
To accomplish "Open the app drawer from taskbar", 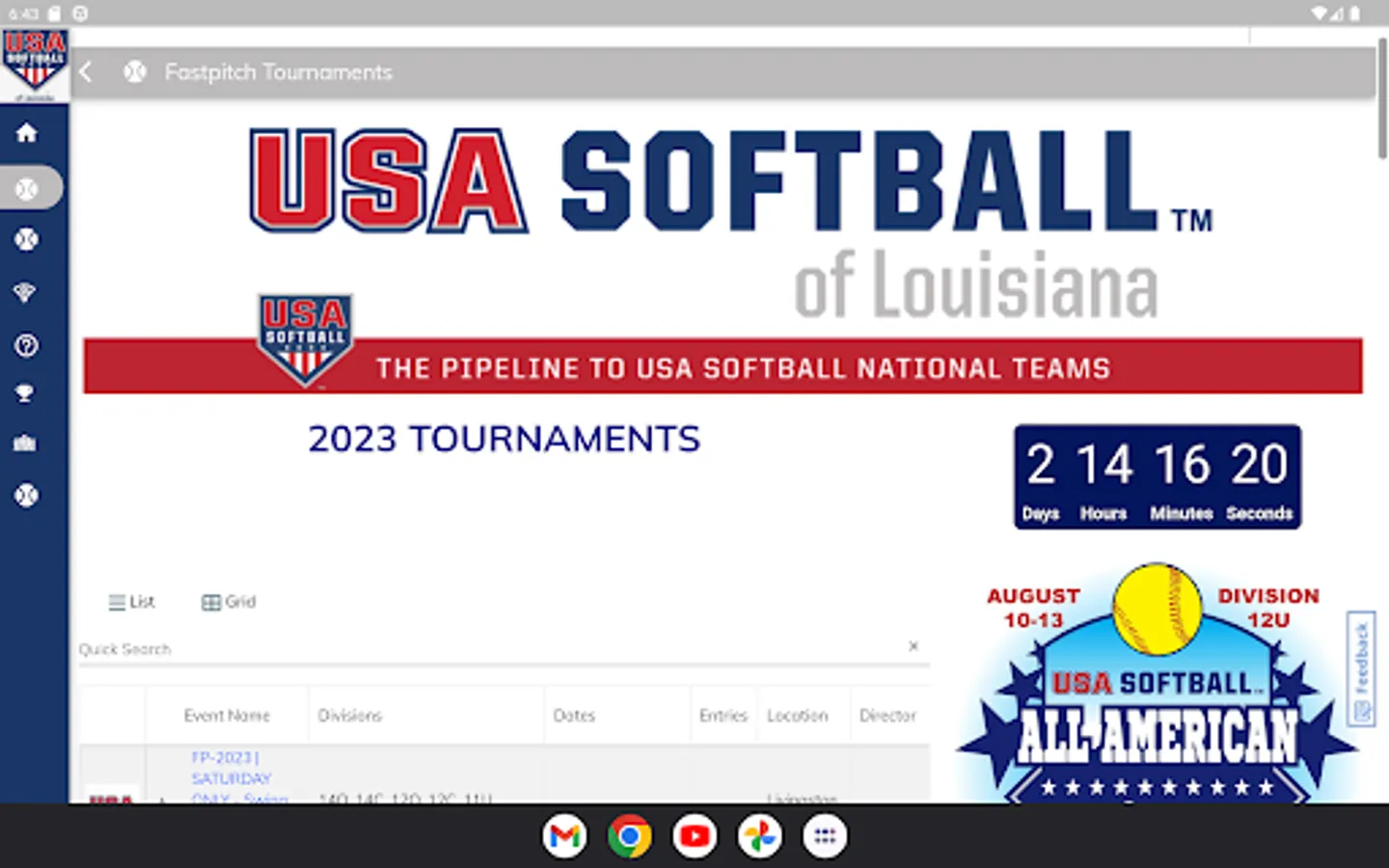I will tap(825, 836).
